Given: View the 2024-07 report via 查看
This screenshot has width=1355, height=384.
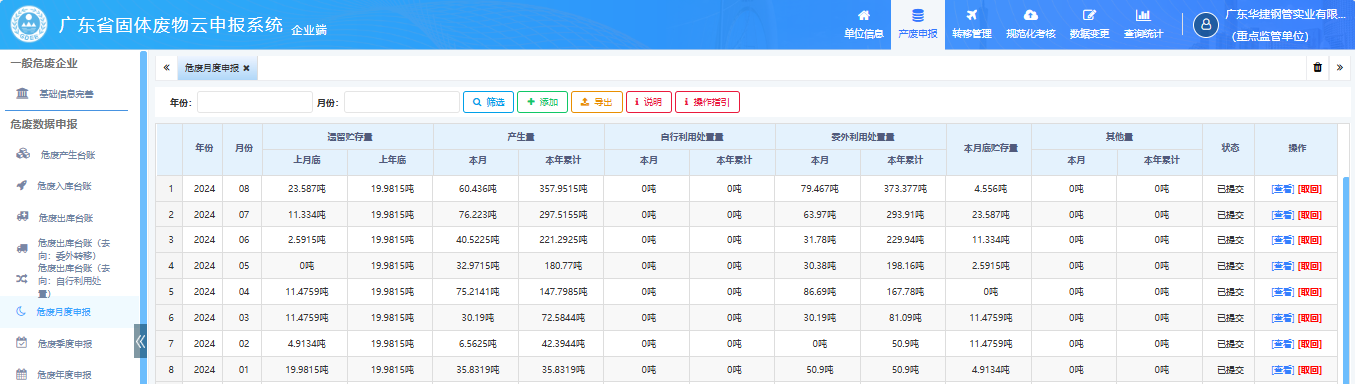Looking at the screenshot, I should pos(1282,214).
